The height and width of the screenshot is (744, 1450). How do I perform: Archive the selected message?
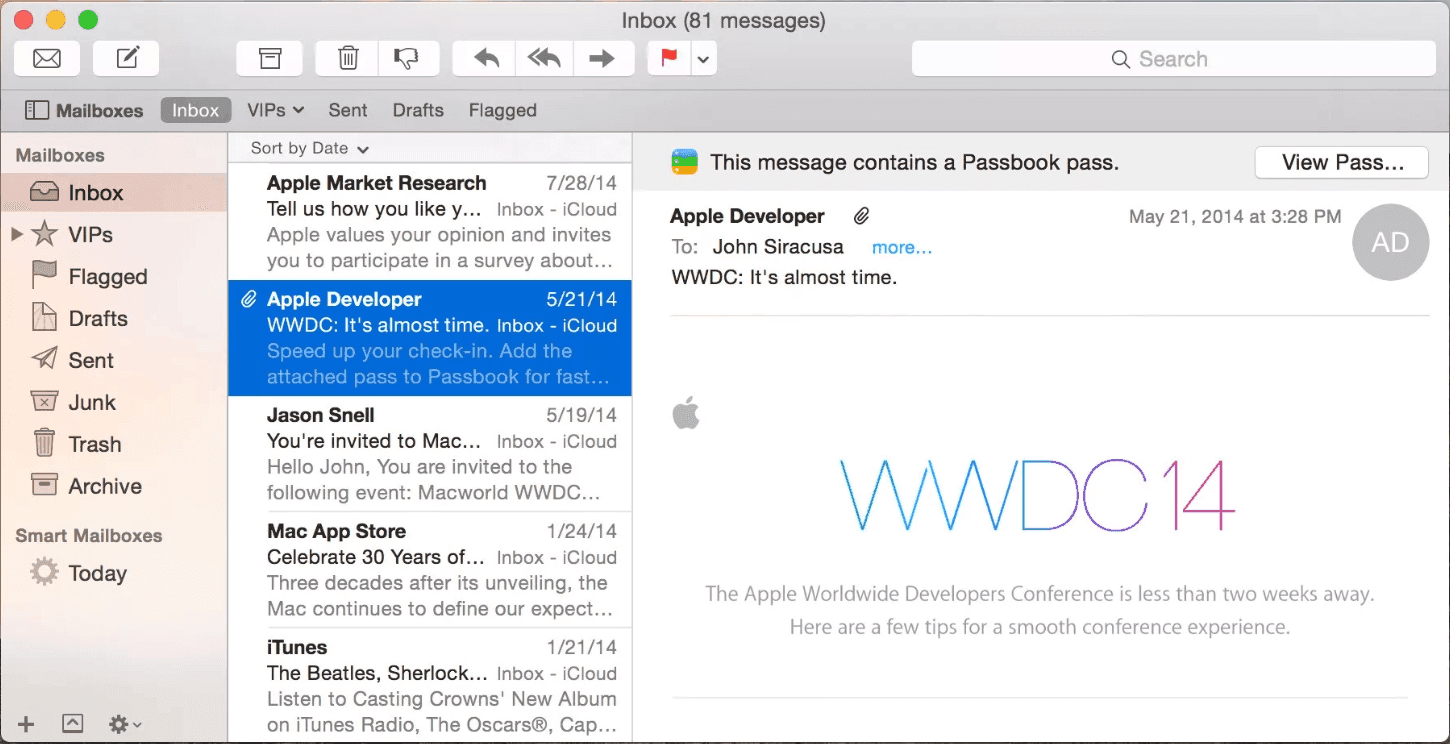pos(269,59)
